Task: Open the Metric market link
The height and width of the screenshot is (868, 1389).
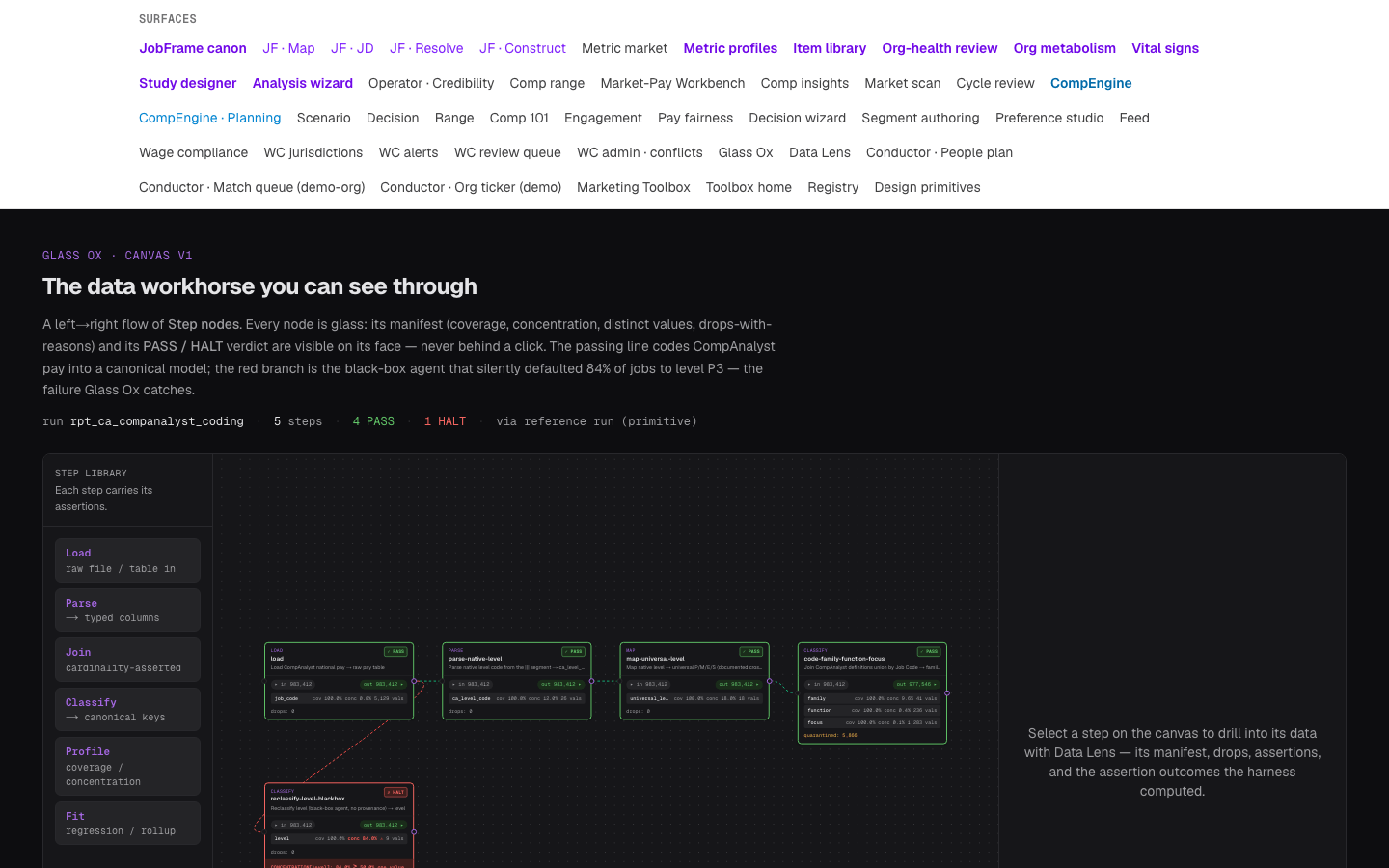Action: pos(624,48)
